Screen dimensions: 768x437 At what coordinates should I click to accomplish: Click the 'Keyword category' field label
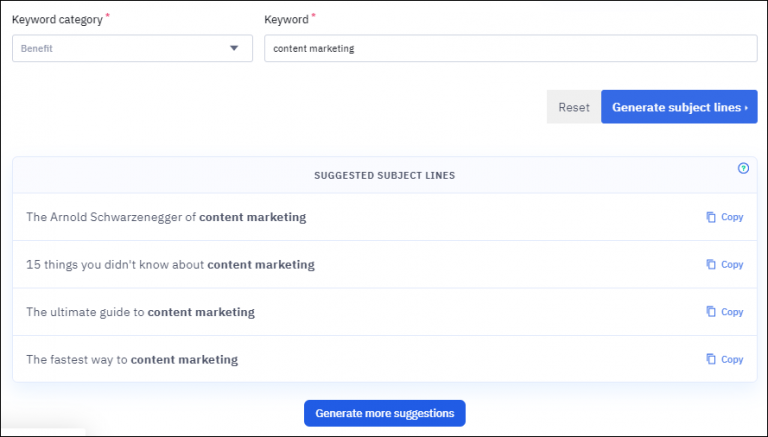point(57,20)
